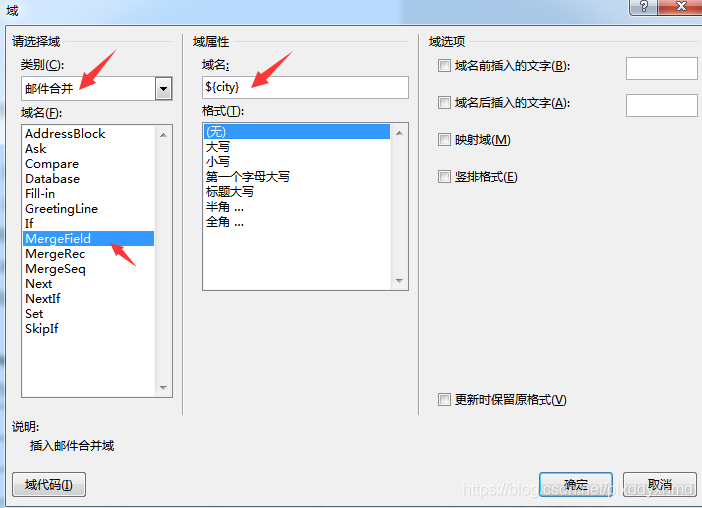Toggle 映射域 checkbox

coord(444,140)
